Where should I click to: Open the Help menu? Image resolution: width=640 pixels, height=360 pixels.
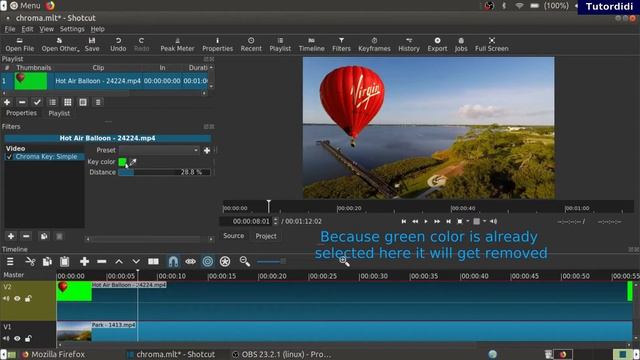point(98,29)
